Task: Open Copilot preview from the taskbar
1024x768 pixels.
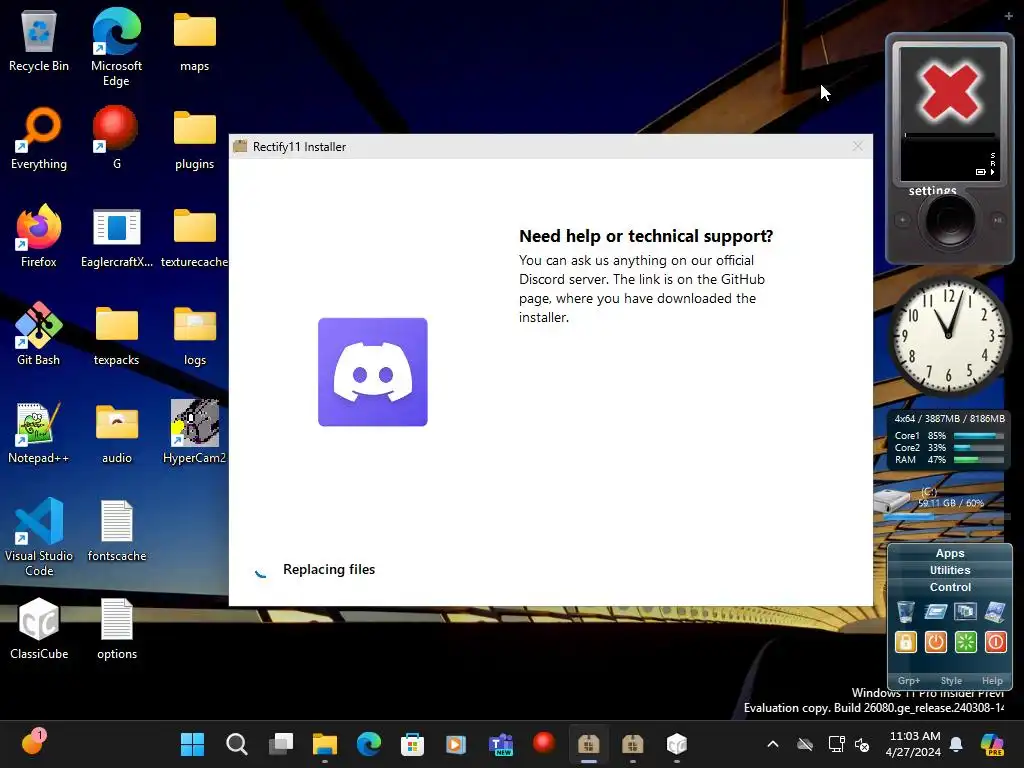Action: [x=992, y=744]
